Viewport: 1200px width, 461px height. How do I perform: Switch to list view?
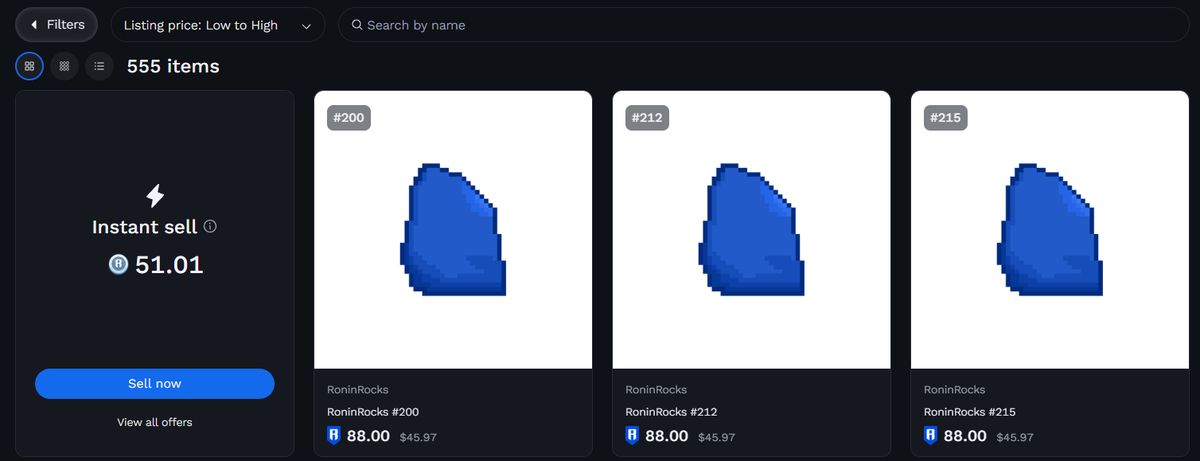tap(98, 66)
